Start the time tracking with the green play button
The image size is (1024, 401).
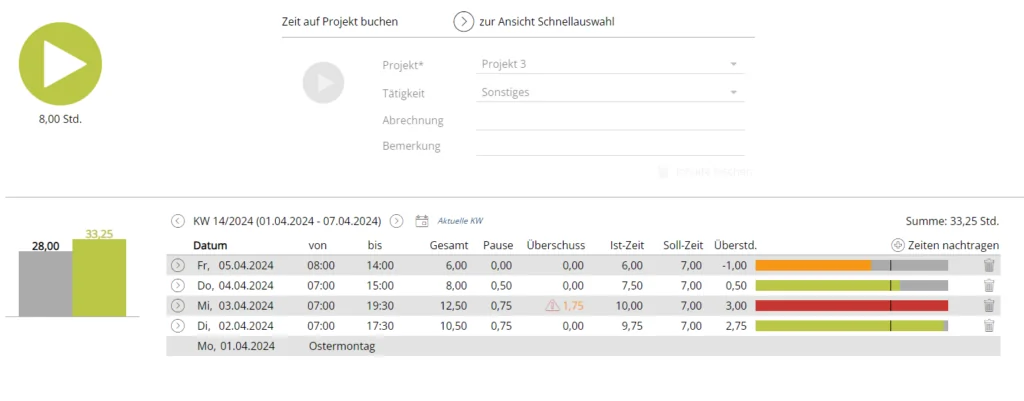tap(60, 64)
